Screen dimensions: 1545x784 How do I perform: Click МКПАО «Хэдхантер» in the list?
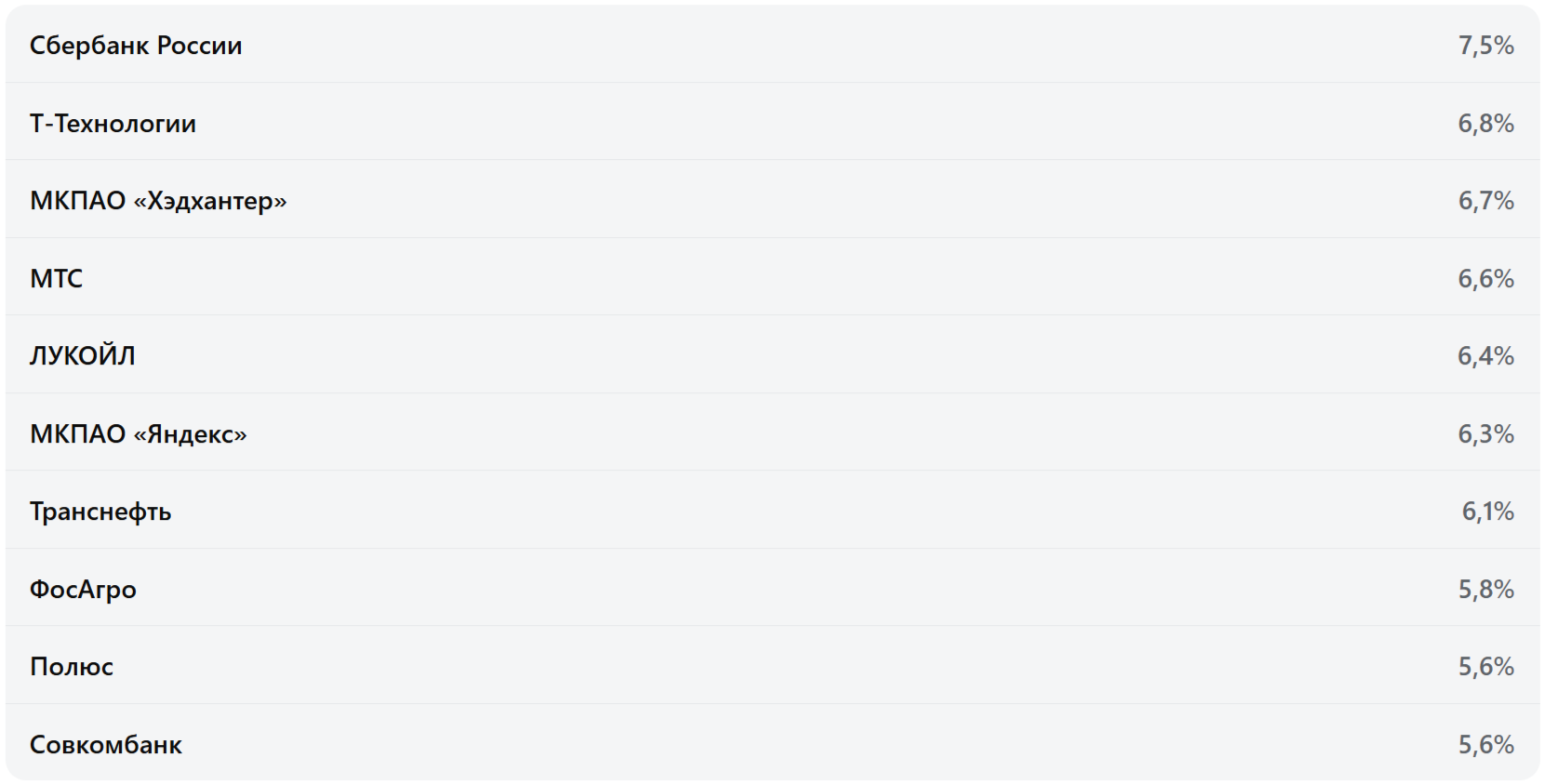point(158,201)
